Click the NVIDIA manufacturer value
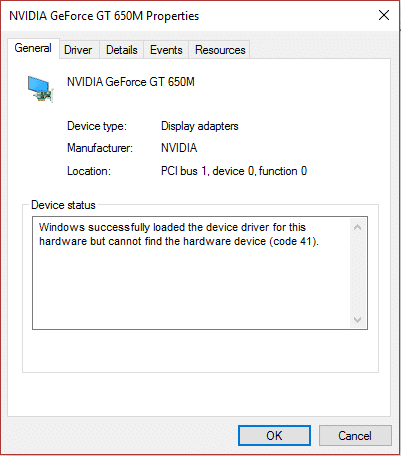This screenshot has height=456, width=401. coord(179,148)
